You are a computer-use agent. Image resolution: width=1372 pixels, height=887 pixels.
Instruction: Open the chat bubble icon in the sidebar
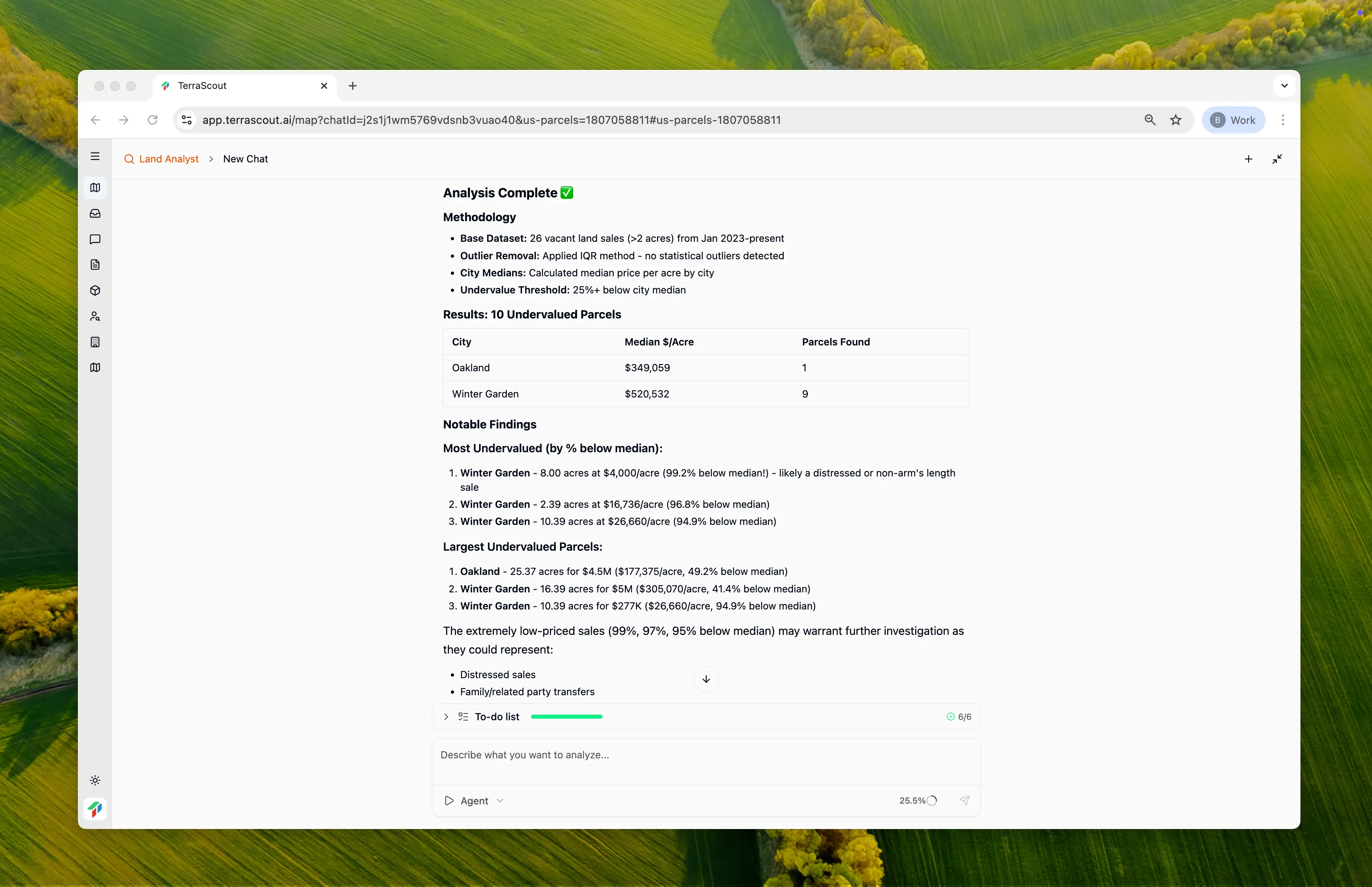click(95, 239)
